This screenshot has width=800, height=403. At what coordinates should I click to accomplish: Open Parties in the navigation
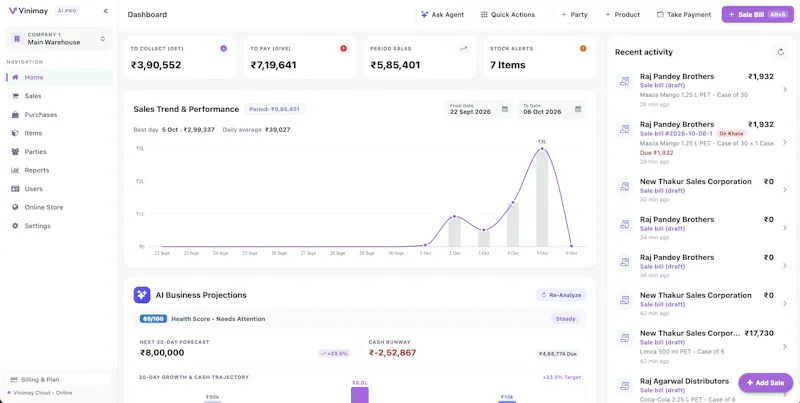pyautogui.click(x=59, y=152)
